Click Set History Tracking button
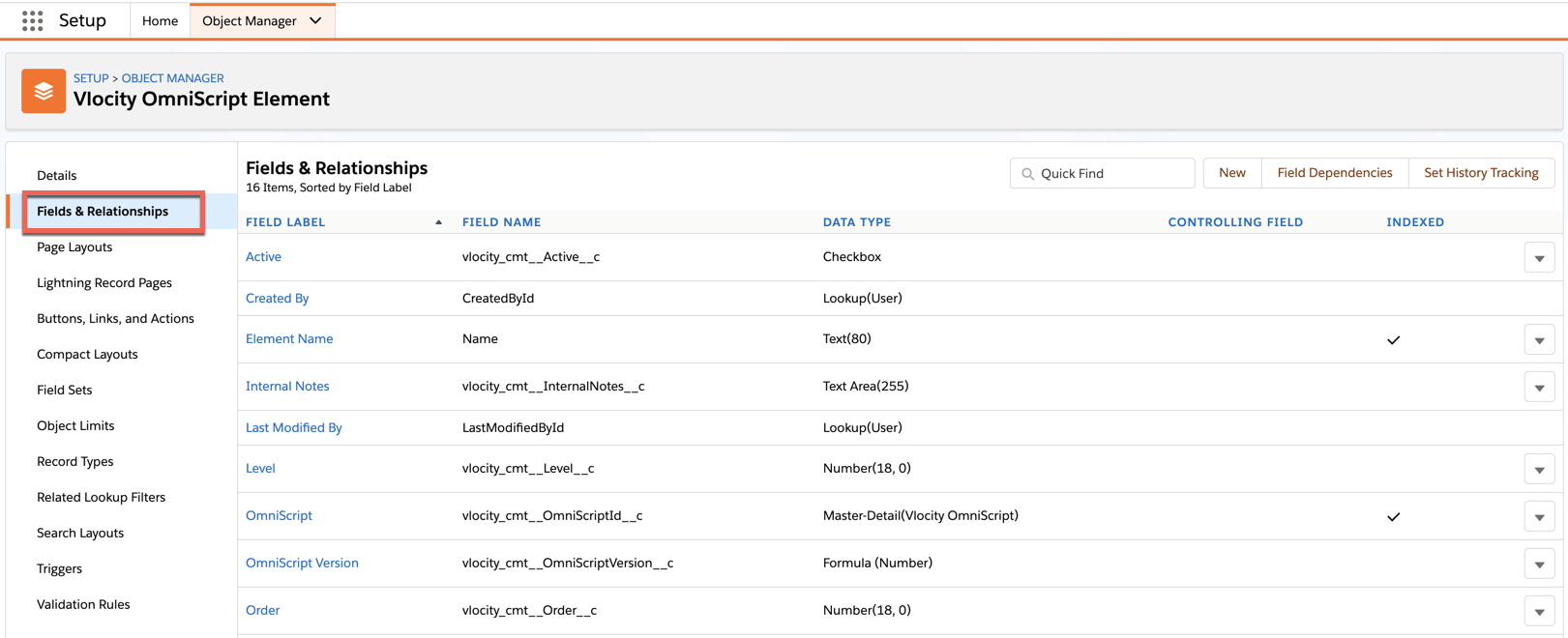Image resolution: width=1568 pixels, height=638 pixels. point(1480,173)
